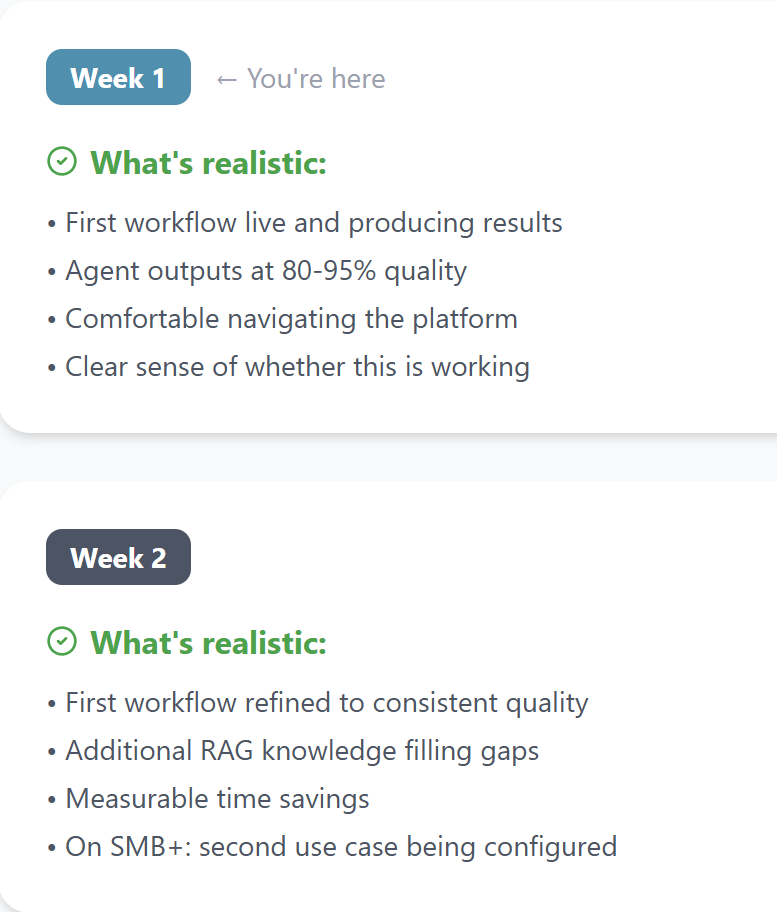
Task: Select "First workflow refined to consistent quality"
Action: (x=326, y=702)
